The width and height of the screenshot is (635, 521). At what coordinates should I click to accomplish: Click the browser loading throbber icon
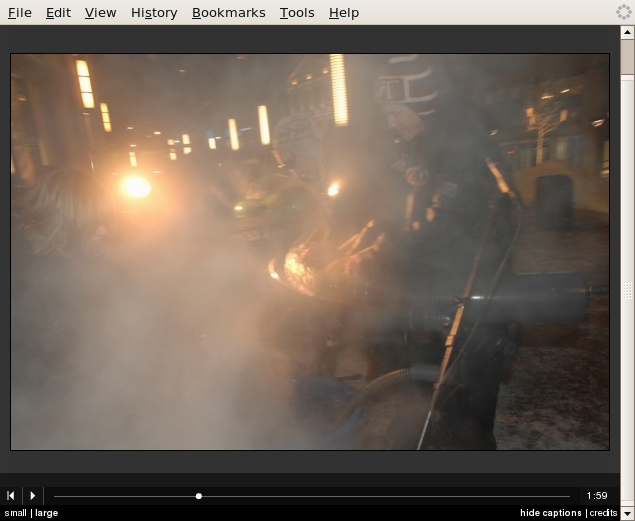click(623, 13)
